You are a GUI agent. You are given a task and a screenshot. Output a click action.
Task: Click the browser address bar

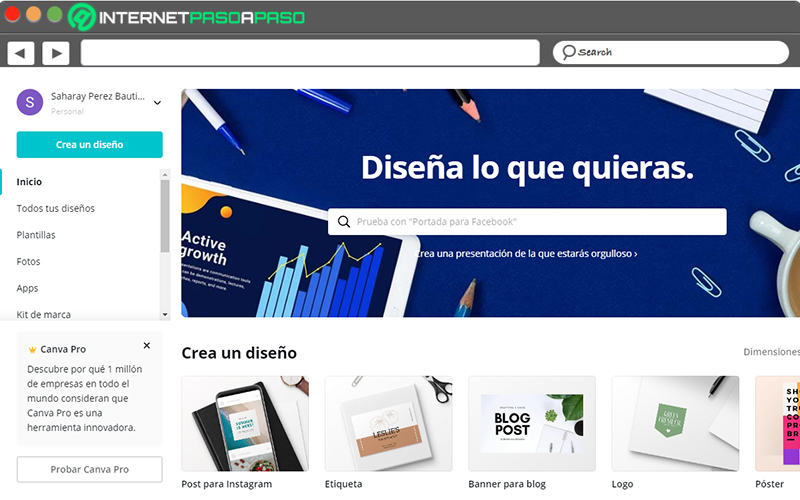(x=310, y=53)
